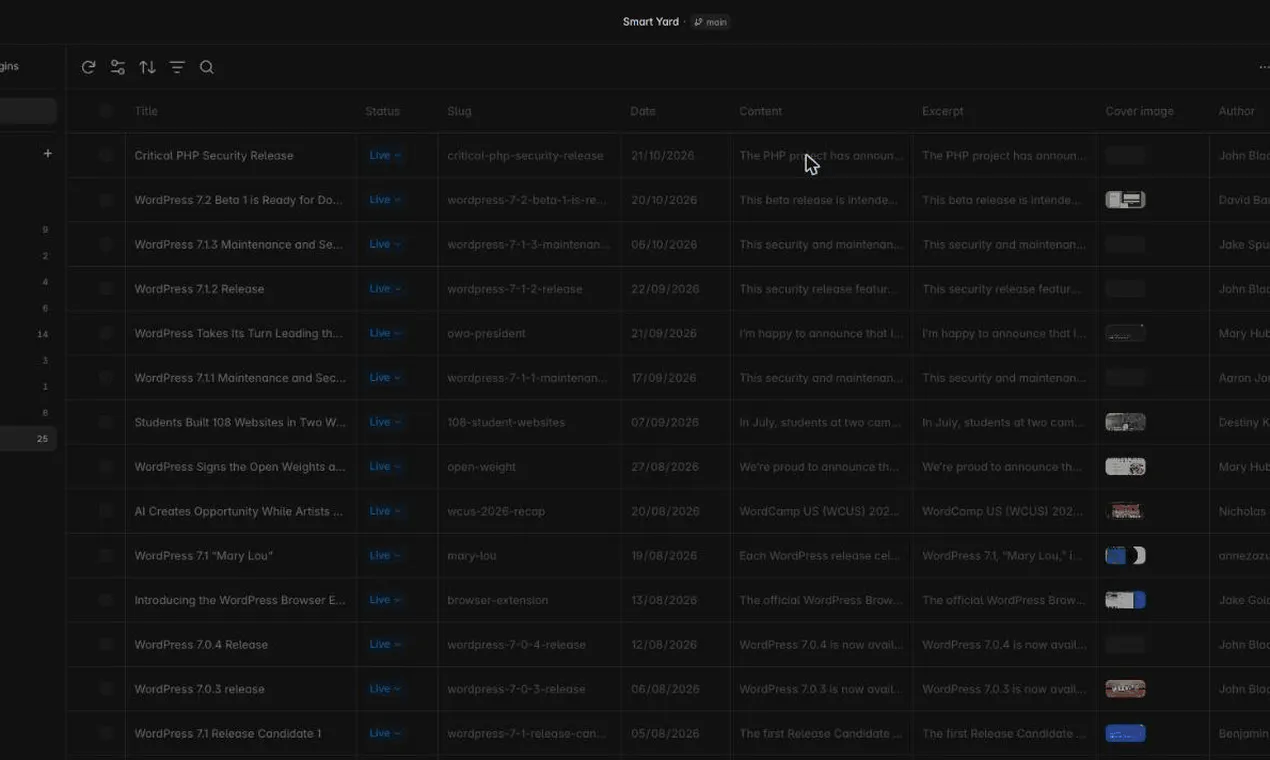Click content cell "I'm happy to announce that"
1270x760 pixels.
tap(821, 333)
